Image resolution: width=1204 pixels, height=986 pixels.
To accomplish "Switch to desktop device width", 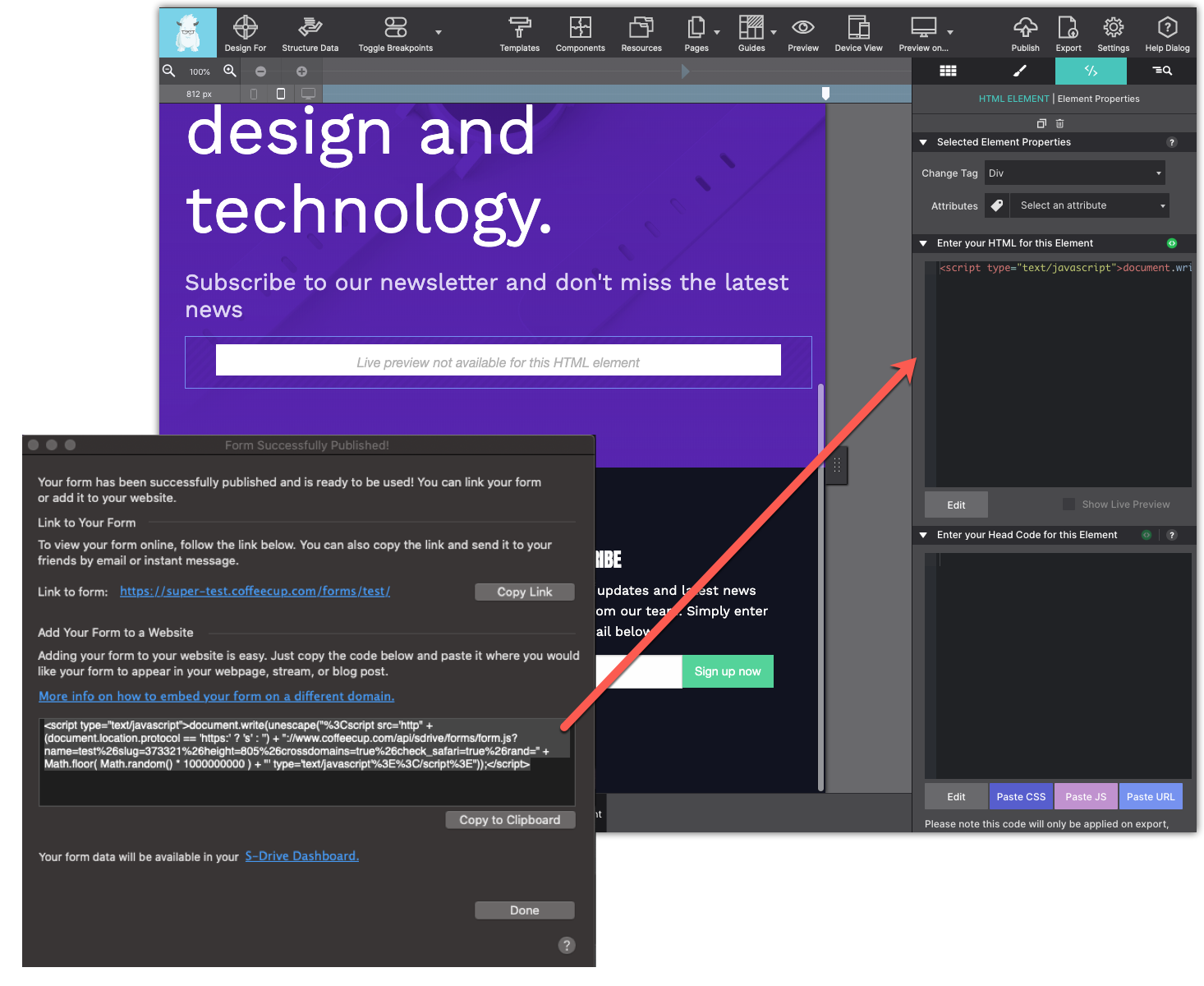I will pos(308,94).
